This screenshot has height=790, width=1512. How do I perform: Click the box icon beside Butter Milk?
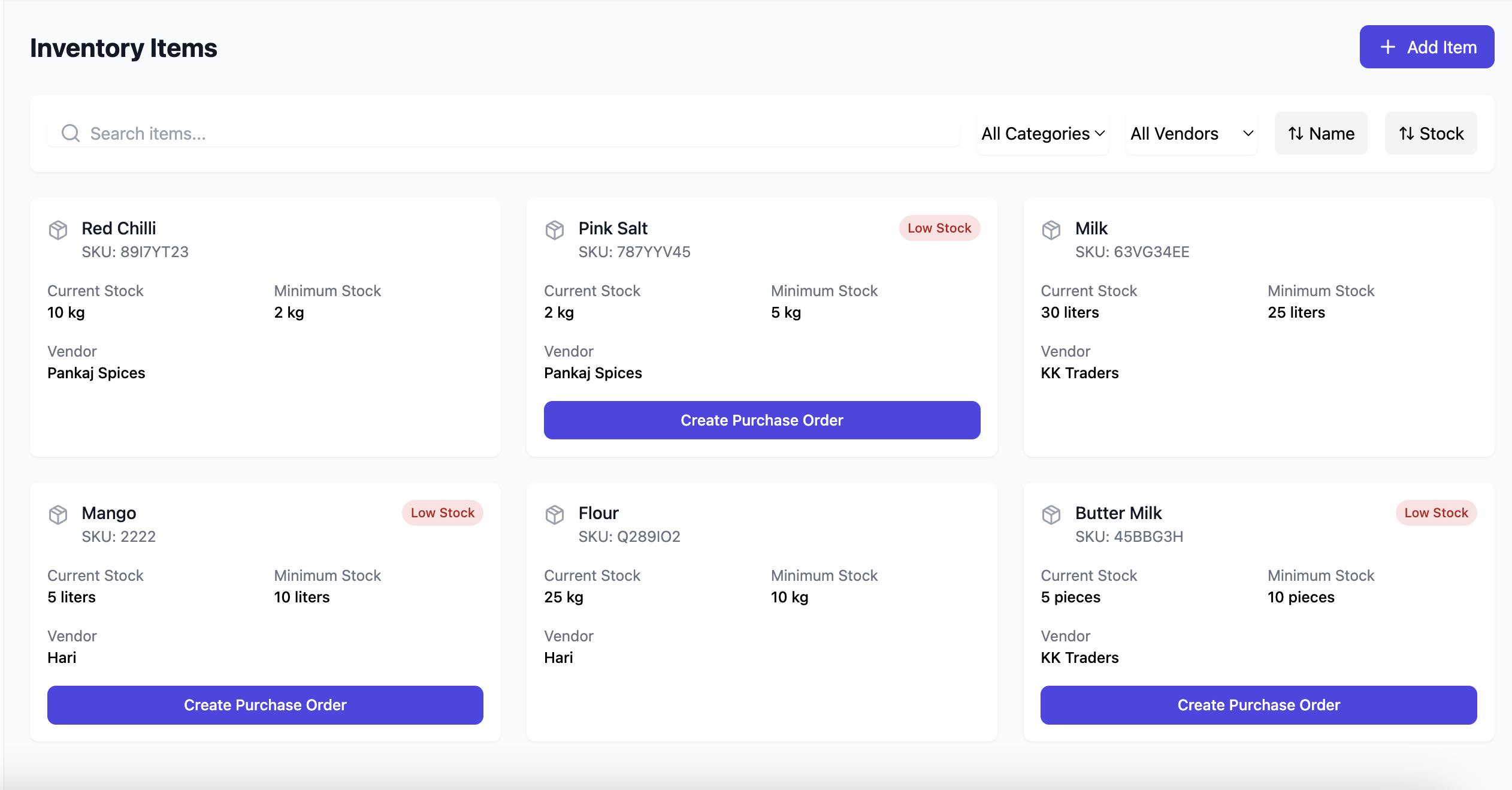tap(1051, 515)
